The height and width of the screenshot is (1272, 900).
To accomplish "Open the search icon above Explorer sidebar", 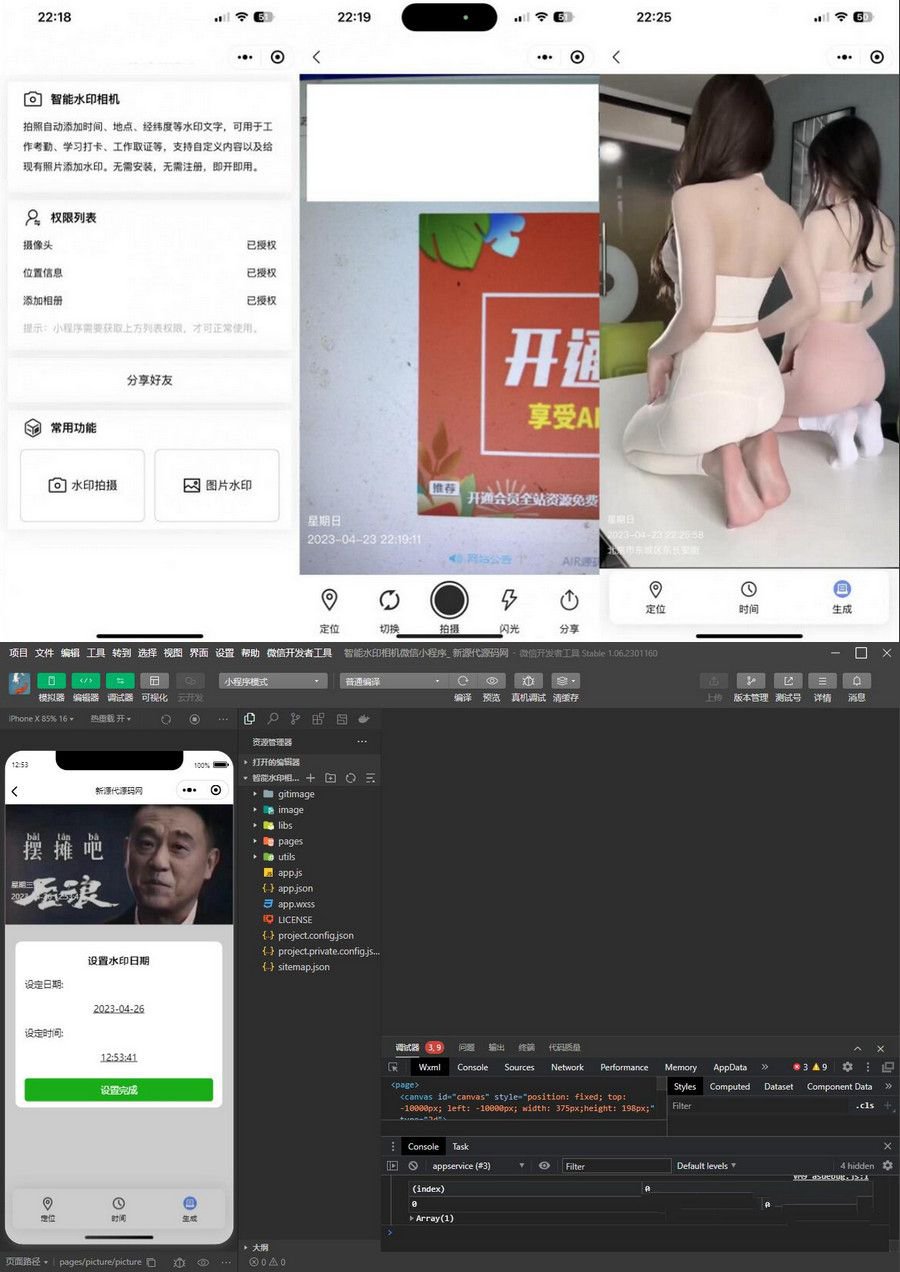I will coord(272,718).
